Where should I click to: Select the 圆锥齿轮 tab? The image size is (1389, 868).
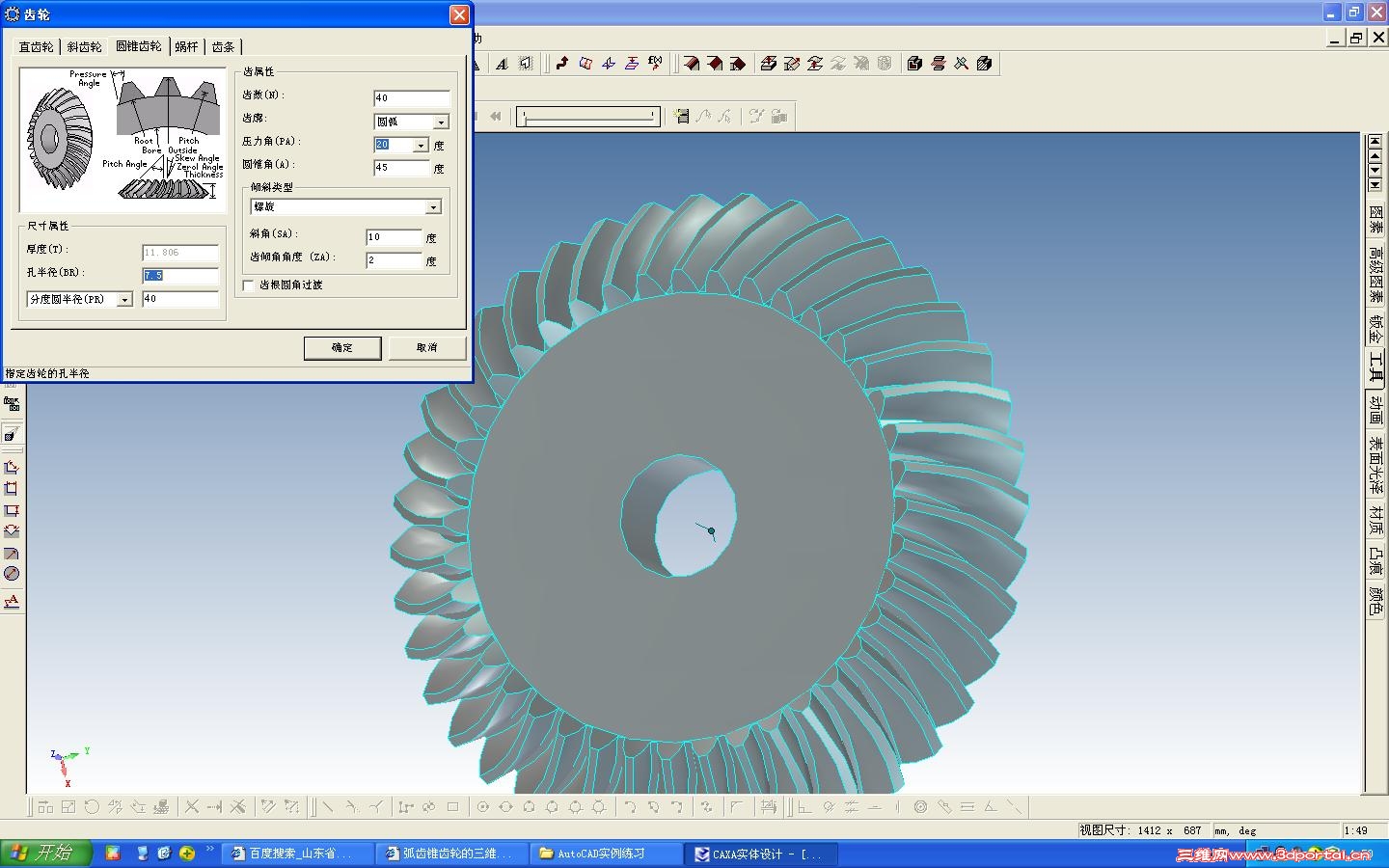click(139, 45)
